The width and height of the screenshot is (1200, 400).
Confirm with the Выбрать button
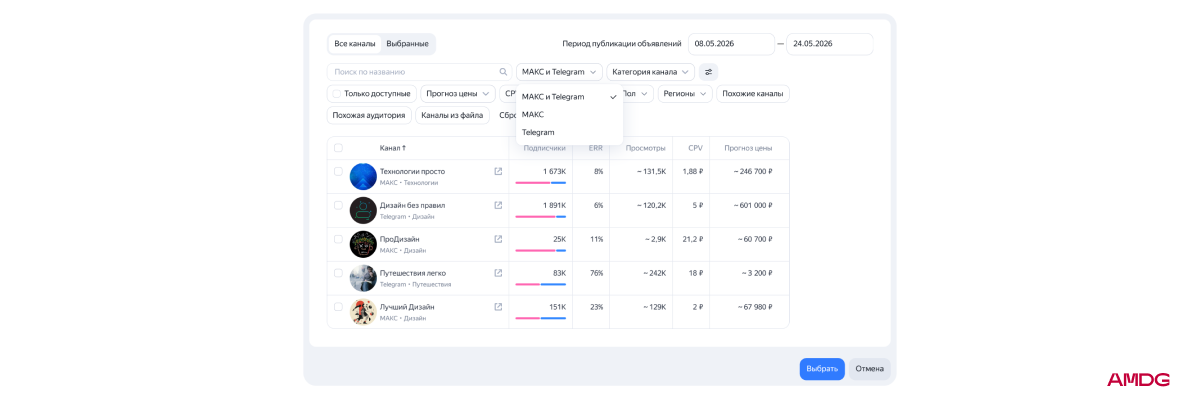click(822, 369)
